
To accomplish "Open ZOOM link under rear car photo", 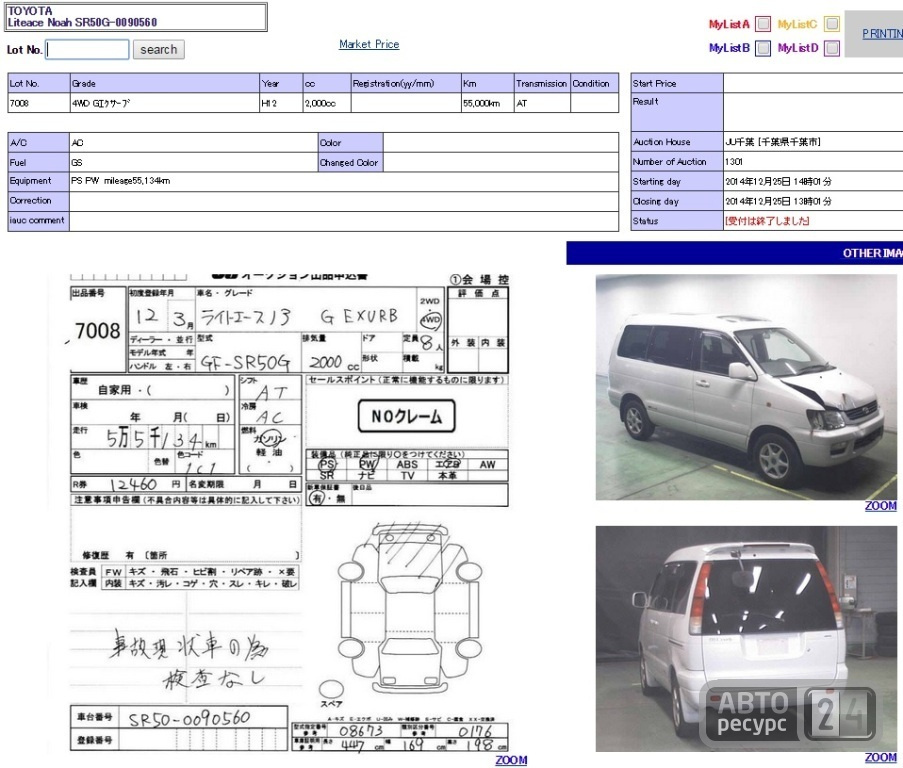I will coord(881,758).
